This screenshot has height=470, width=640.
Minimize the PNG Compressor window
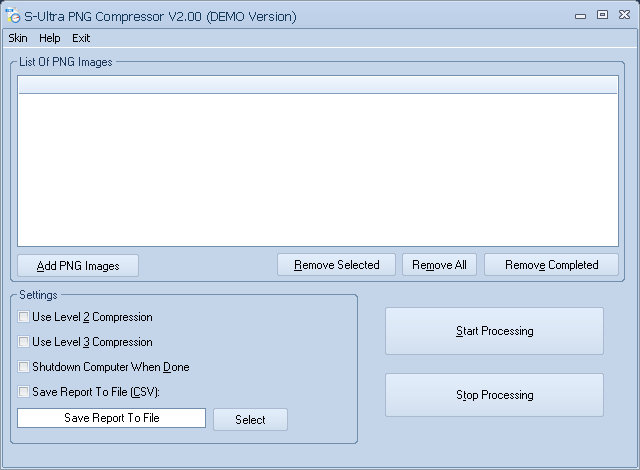pyautogui.click(x=582, y=15)
